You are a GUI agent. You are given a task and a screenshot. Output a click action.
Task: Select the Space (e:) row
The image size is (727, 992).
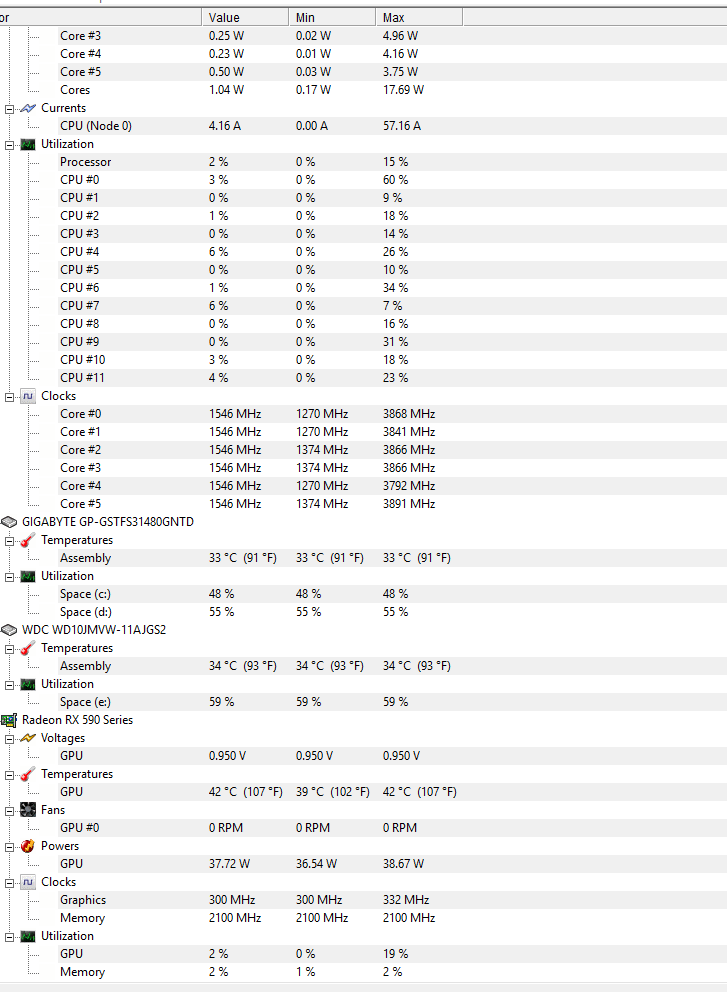pyautogui.click(x=85, y=702)
